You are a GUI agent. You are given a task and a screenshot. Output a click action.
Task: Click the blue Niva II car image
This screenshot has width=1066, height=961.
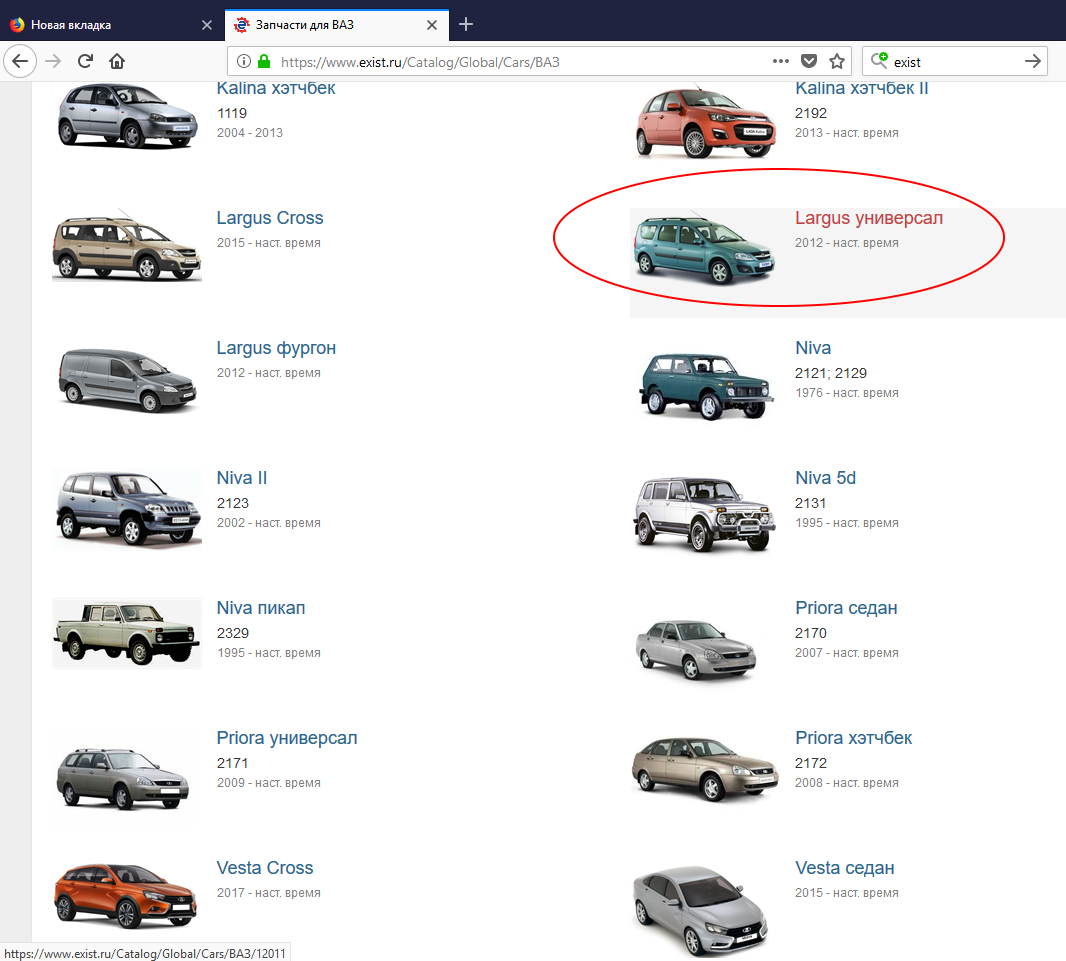pos(126,509)
